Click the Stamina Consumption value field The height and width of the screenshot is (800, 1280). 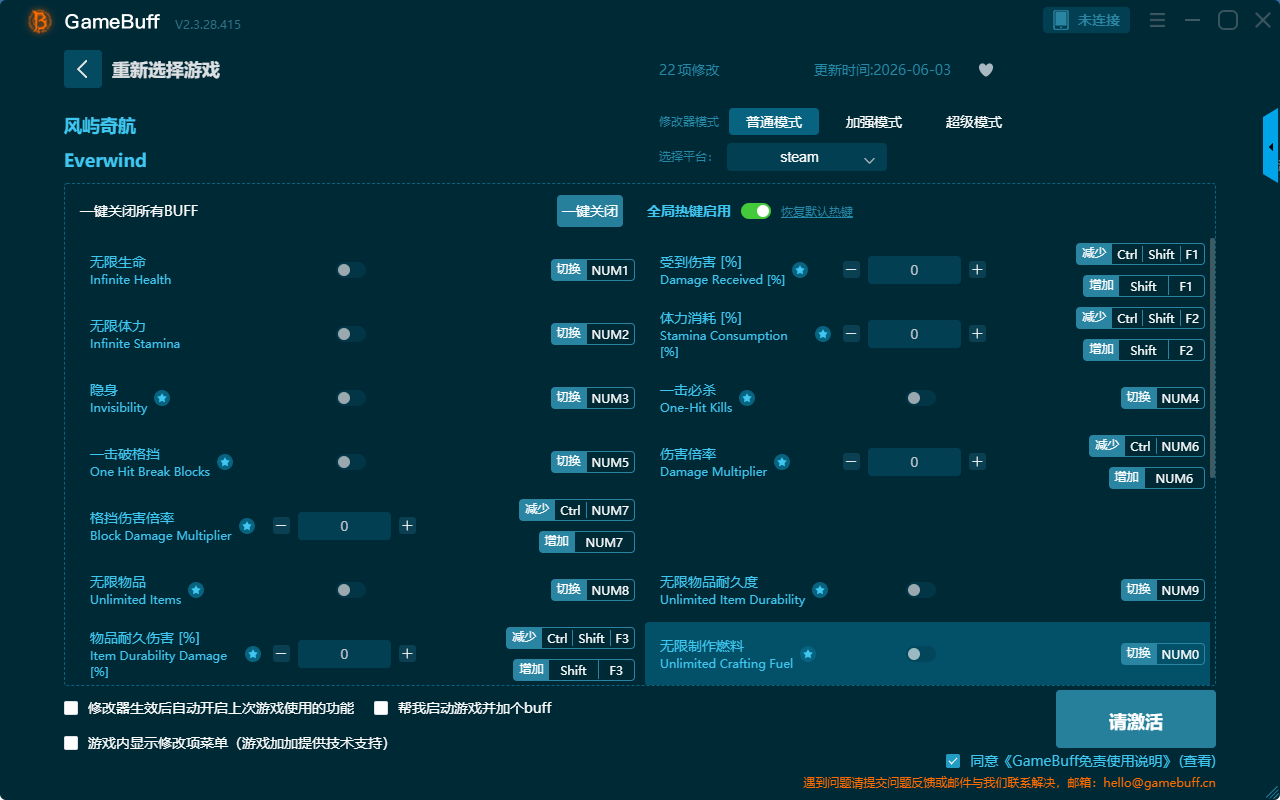pyautogui.click(x=914, y=334)
